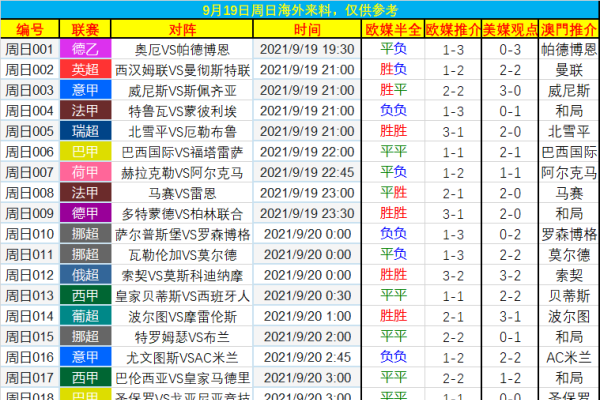This screenshot has height=400, width=600.
Task: Select time cell 2021/9/20 2:00
Action: pos(307,337)
